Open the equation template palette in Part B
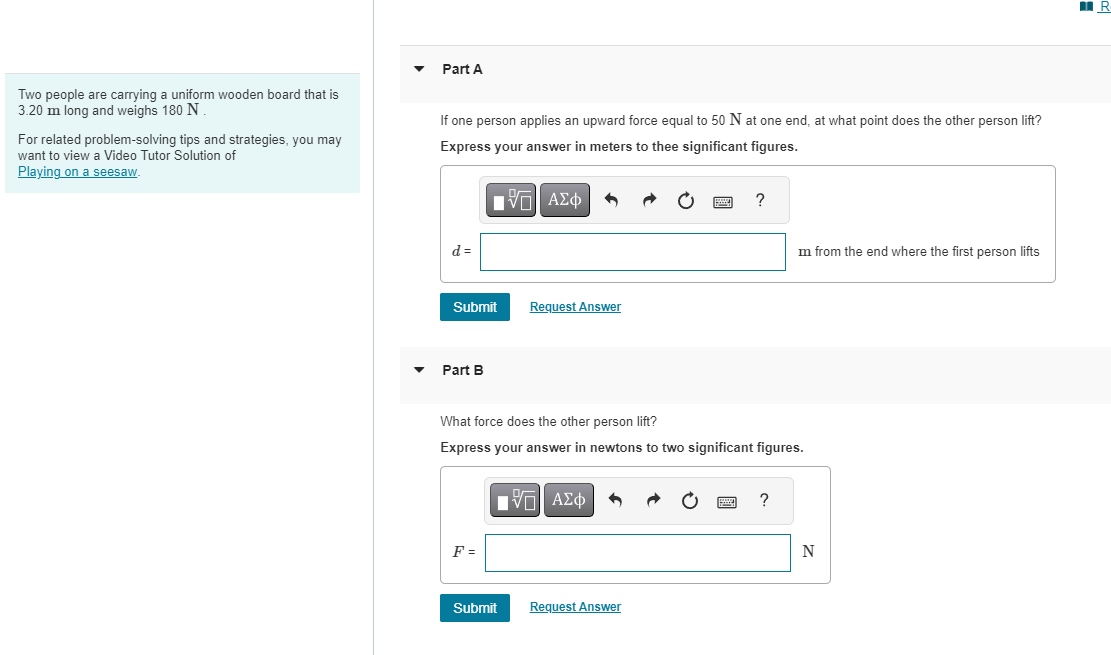Viewport: 1111px width, 655px height. click(514, 500)
